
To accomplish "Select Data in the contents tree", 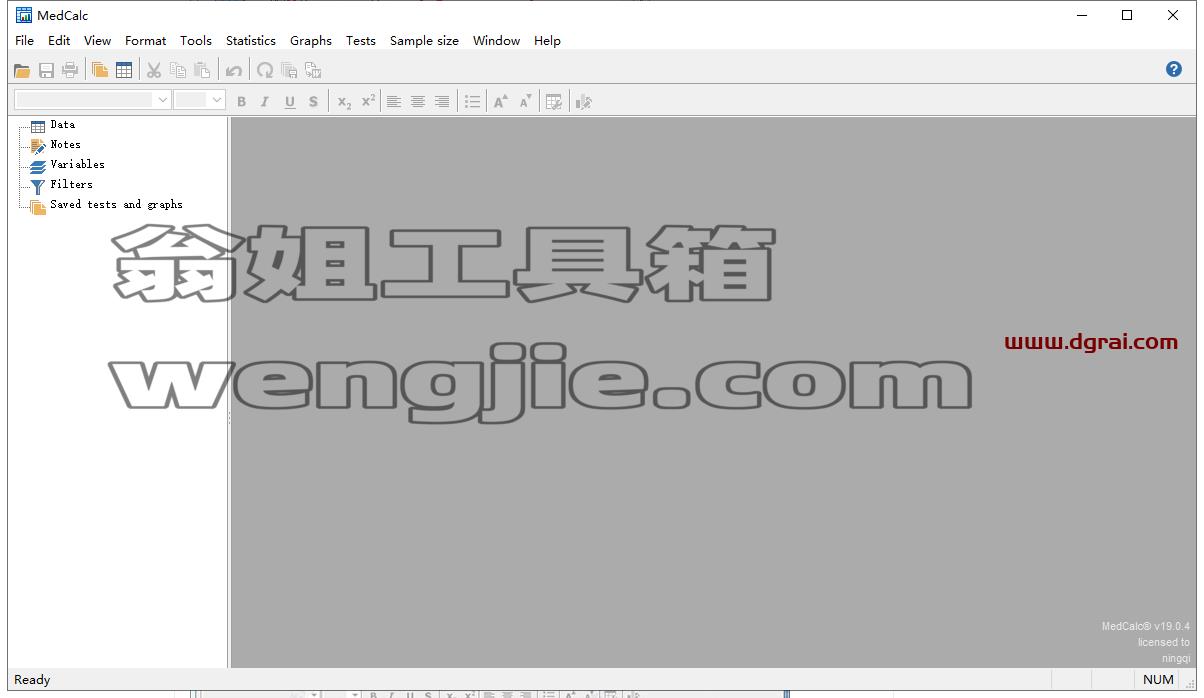I will click(63, 125).
